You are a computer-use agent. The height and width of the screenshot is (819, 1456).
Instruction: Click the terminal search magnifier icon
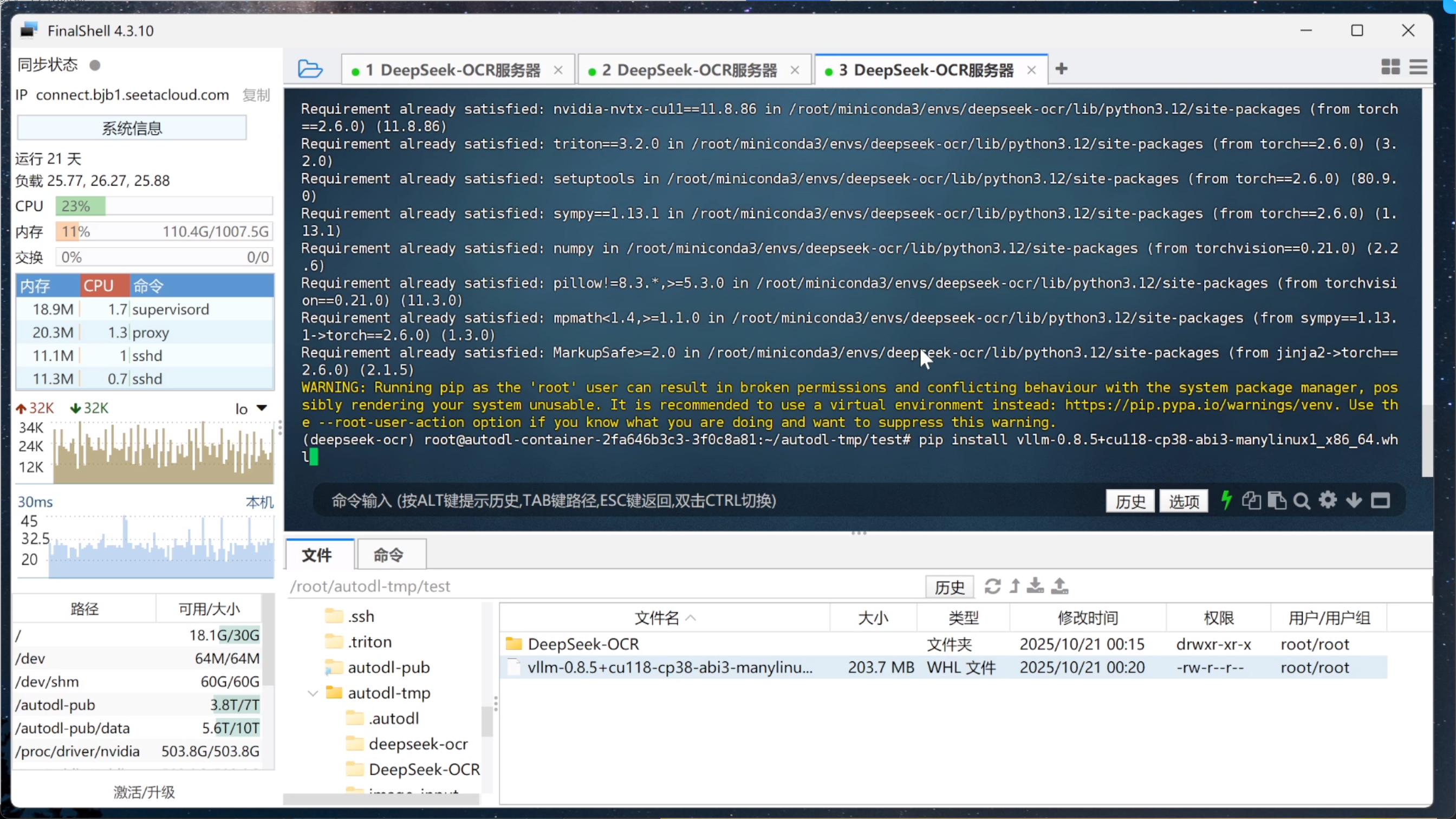pos(1302,501)
